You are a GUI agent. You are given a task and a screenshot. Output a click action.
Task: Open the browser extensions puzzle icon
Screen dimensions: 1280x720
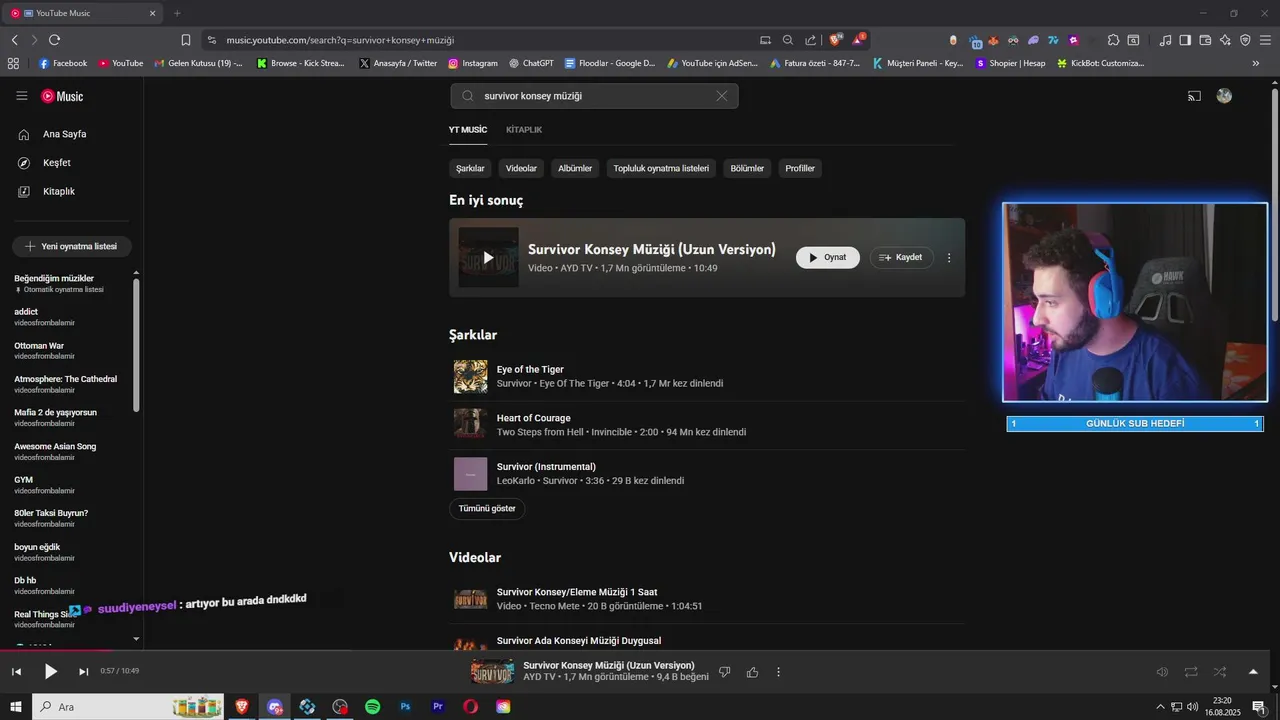tap(1113, 40)
